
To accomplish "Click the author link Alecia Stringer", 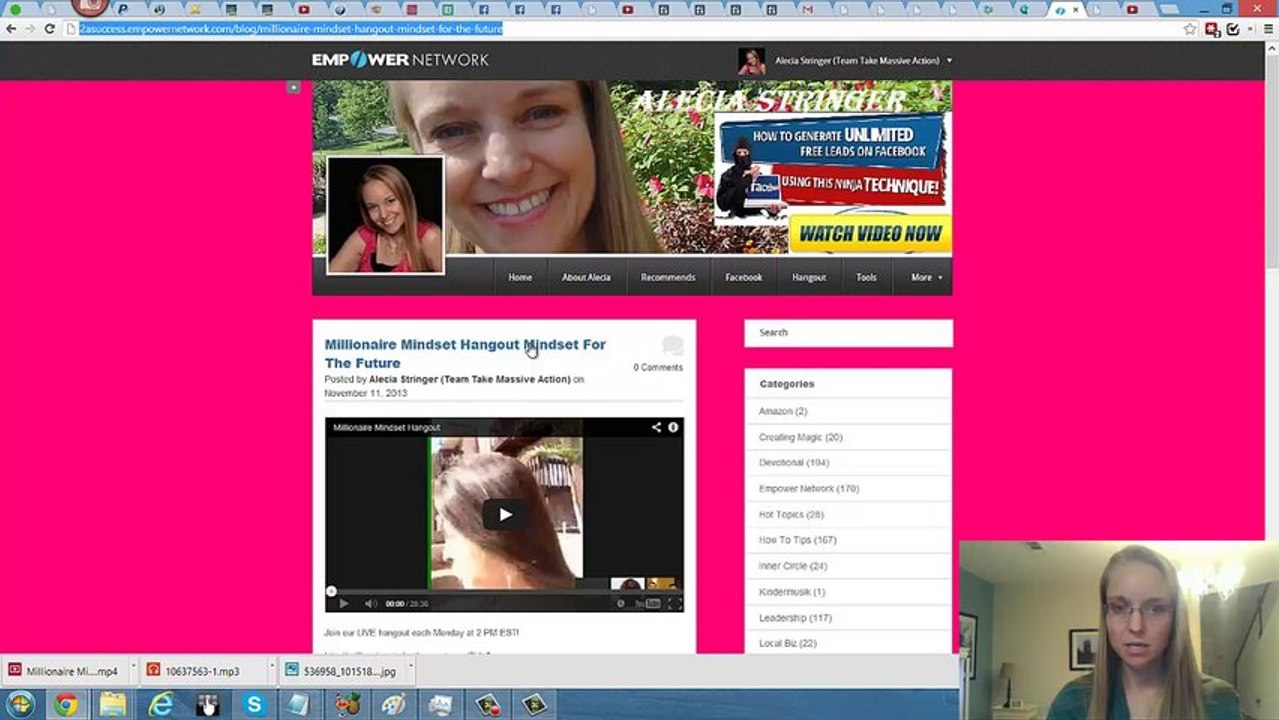I will pos(469,380).
